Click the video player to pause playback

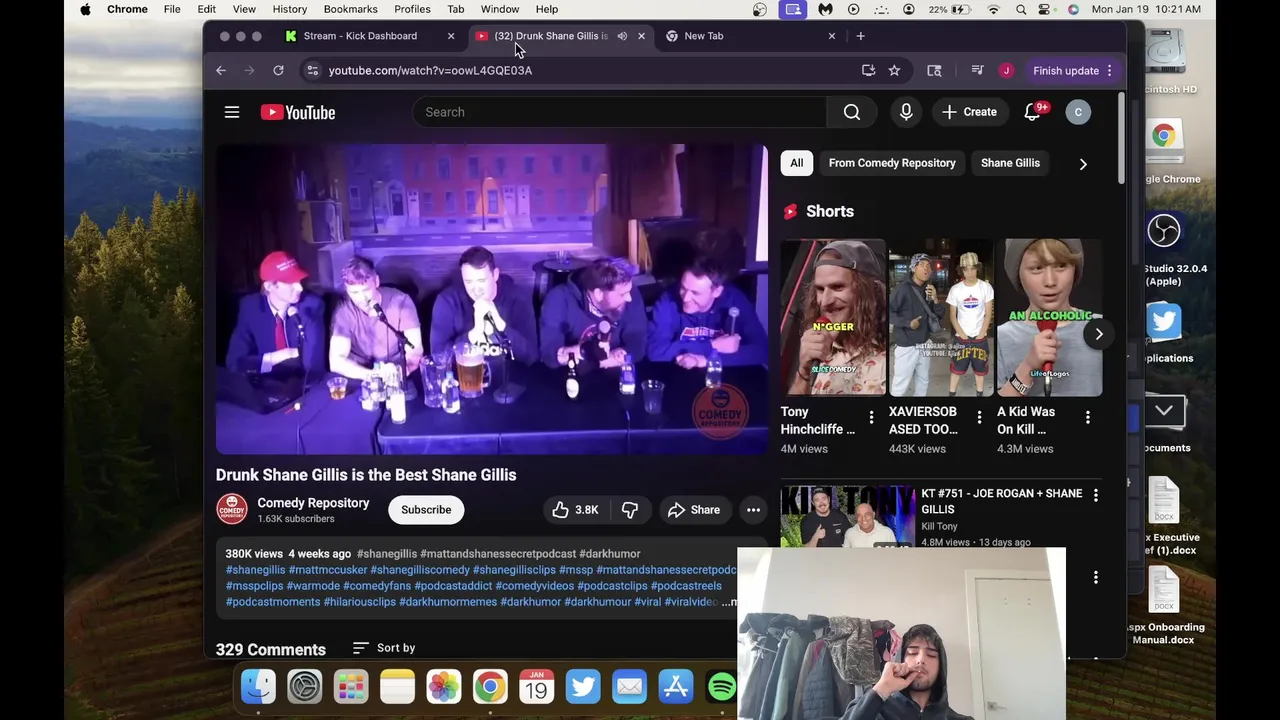pos(492,300)
